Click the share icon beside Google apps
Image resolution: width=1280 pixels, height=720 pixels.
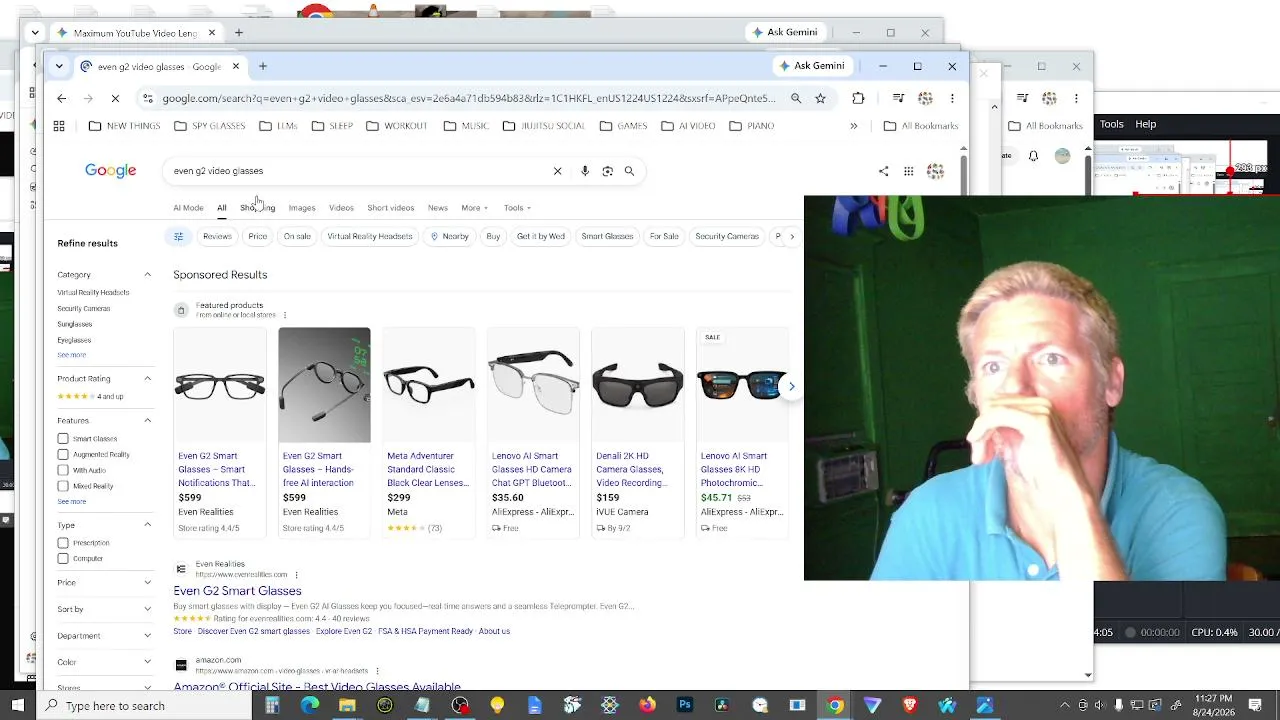(x=883, y=171)
